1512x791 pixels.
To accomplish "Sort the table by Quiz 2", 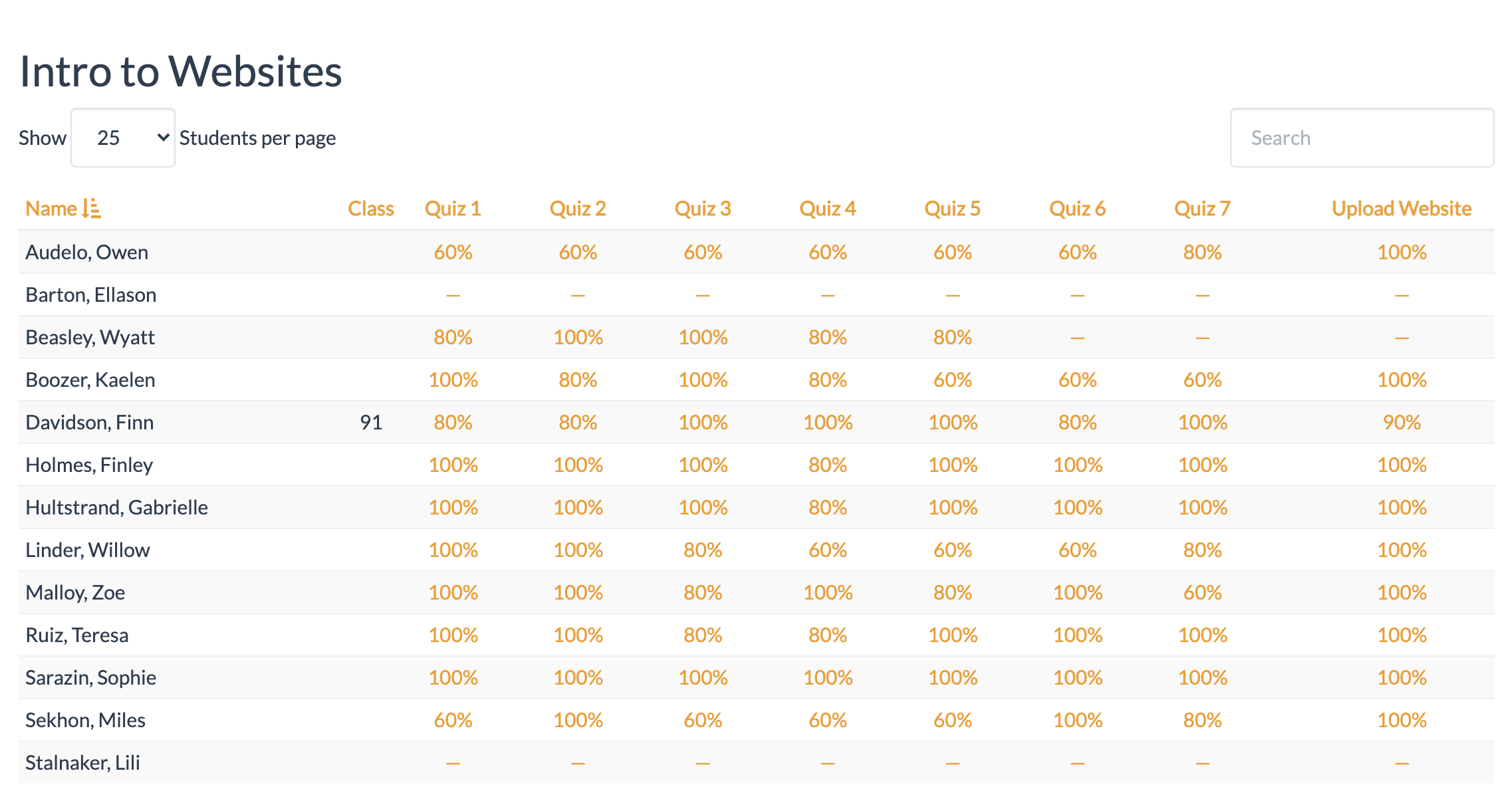I will (578, 209).
